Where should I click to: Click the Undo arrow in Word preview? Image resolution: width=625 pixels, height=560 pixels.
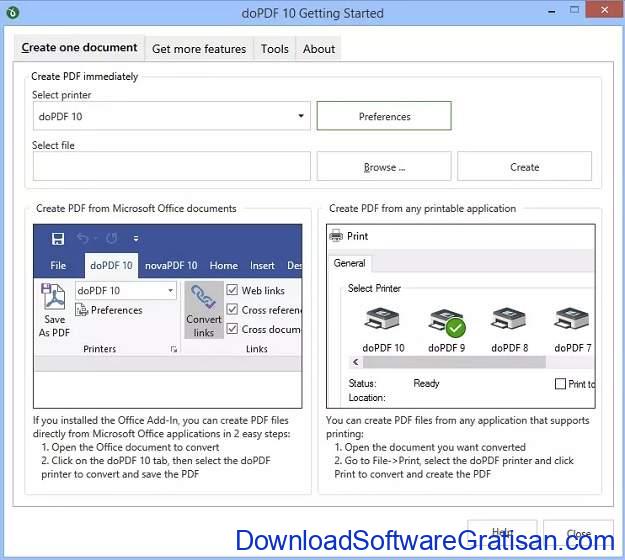[x=83, y=238]
